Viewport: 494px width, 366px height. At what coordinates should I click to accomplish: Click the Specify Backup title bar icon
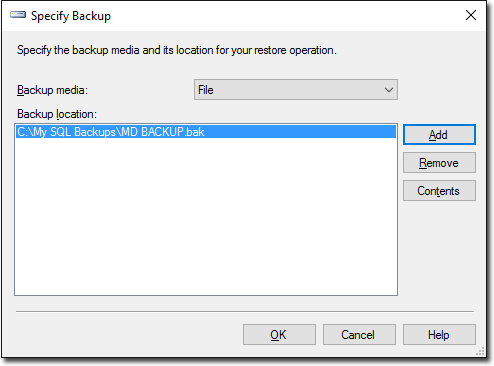click(18, 15)
